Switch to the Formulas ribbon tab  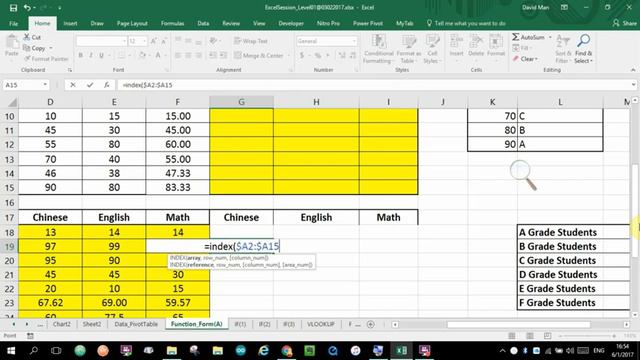pyautogui.click(x=172, y=23)
